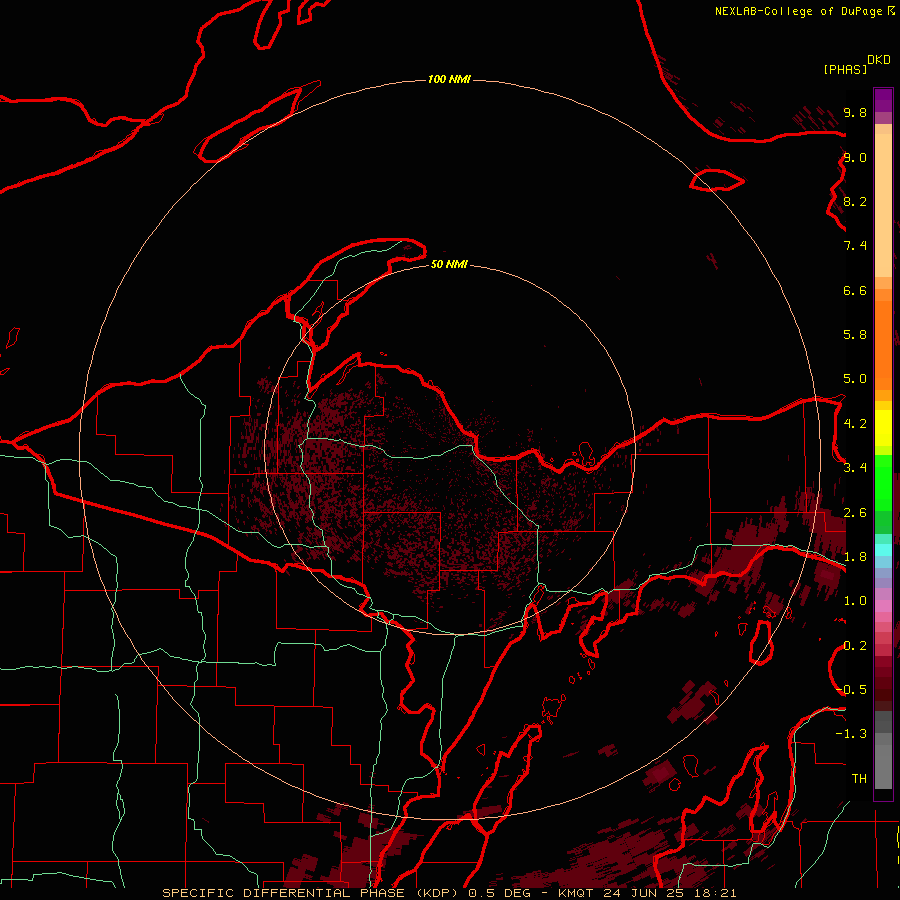Click the 50 NMI range ring label

tap(449, 264)
